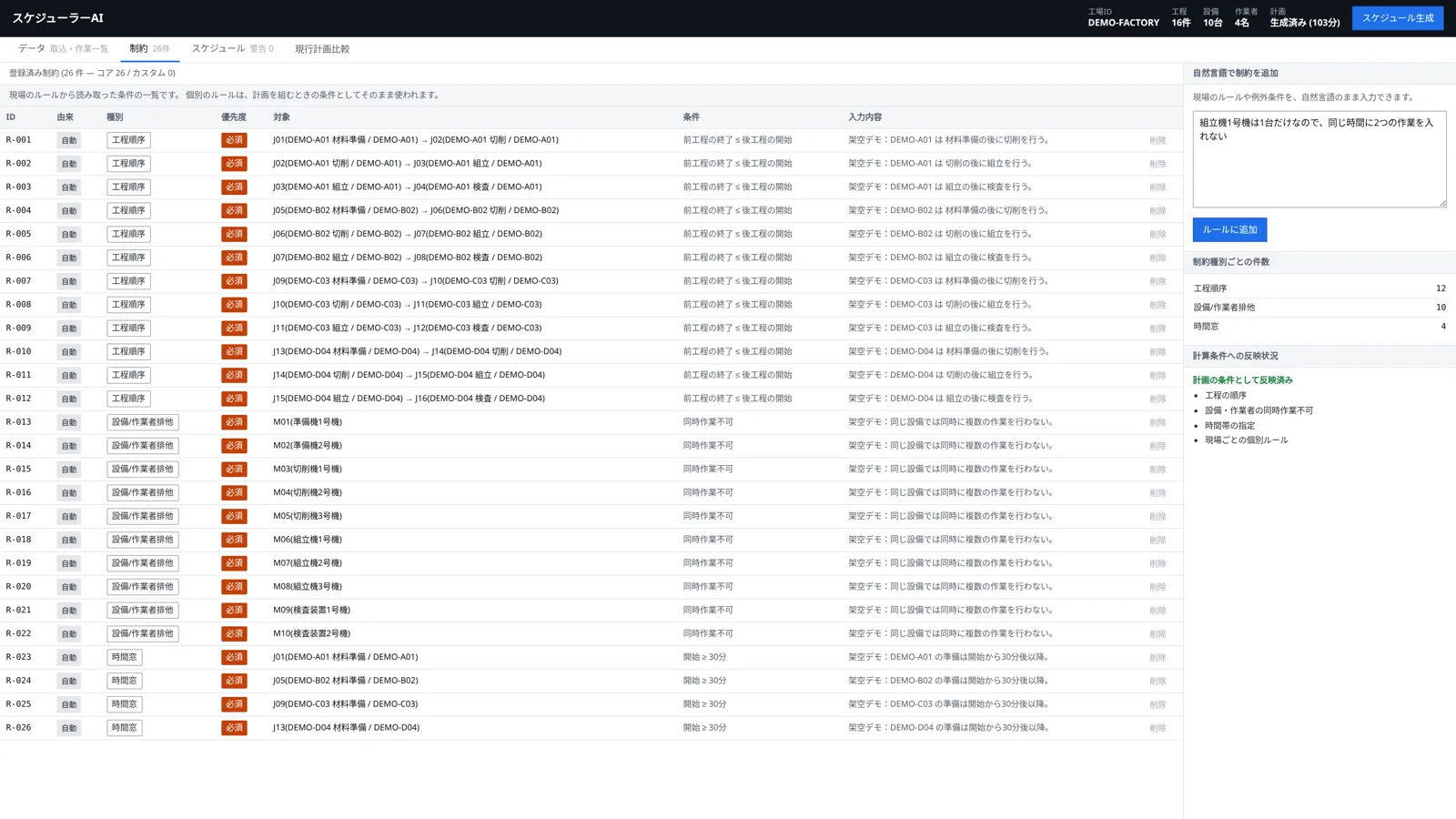Click the DEMO-FACTORY factory ID
The image size is (1456, 819).
coord(1123,23)
